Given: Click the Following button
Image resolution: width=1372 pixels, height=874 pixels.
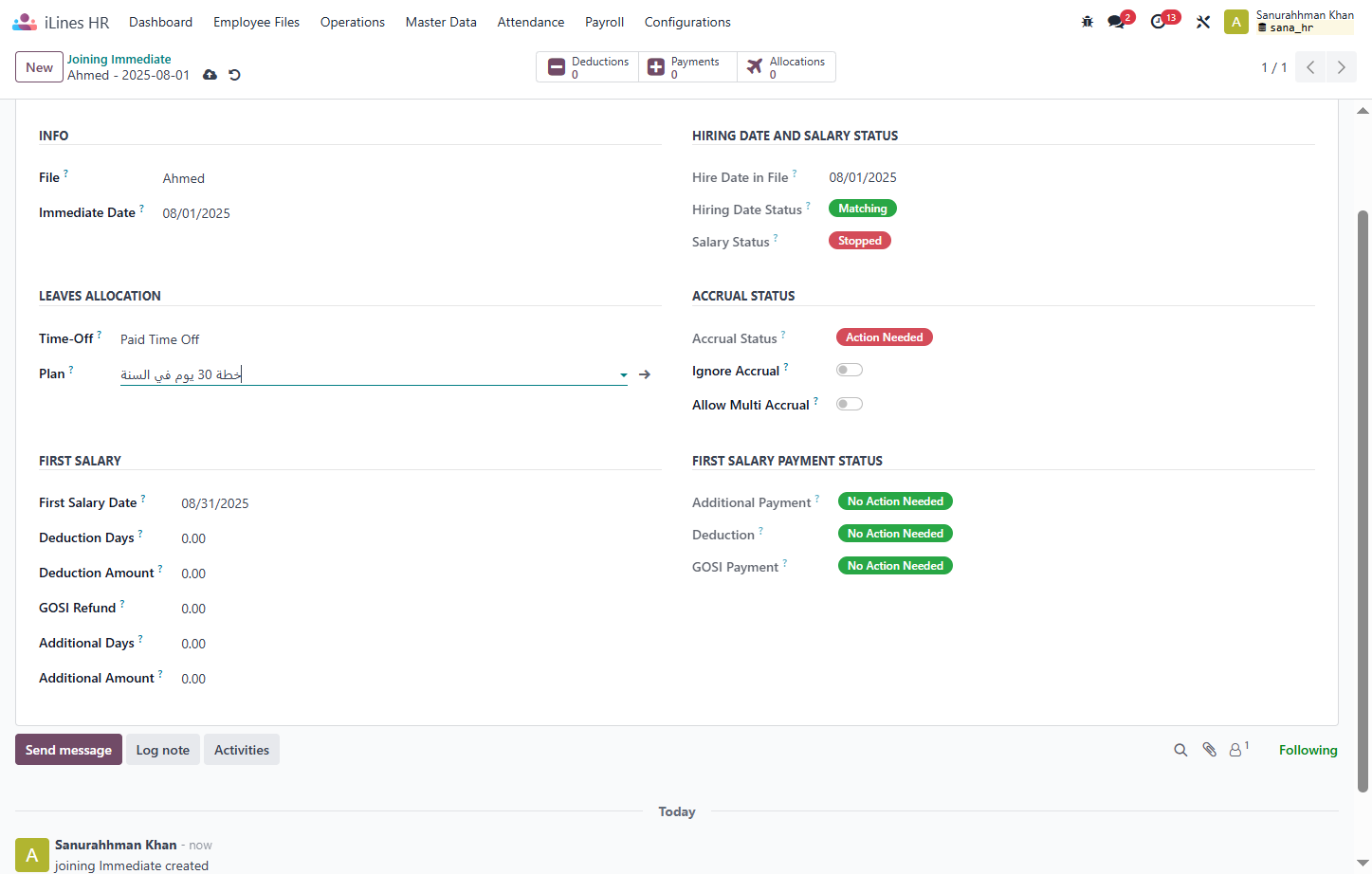Looking at the screenshot, I should pos(1308,750).
